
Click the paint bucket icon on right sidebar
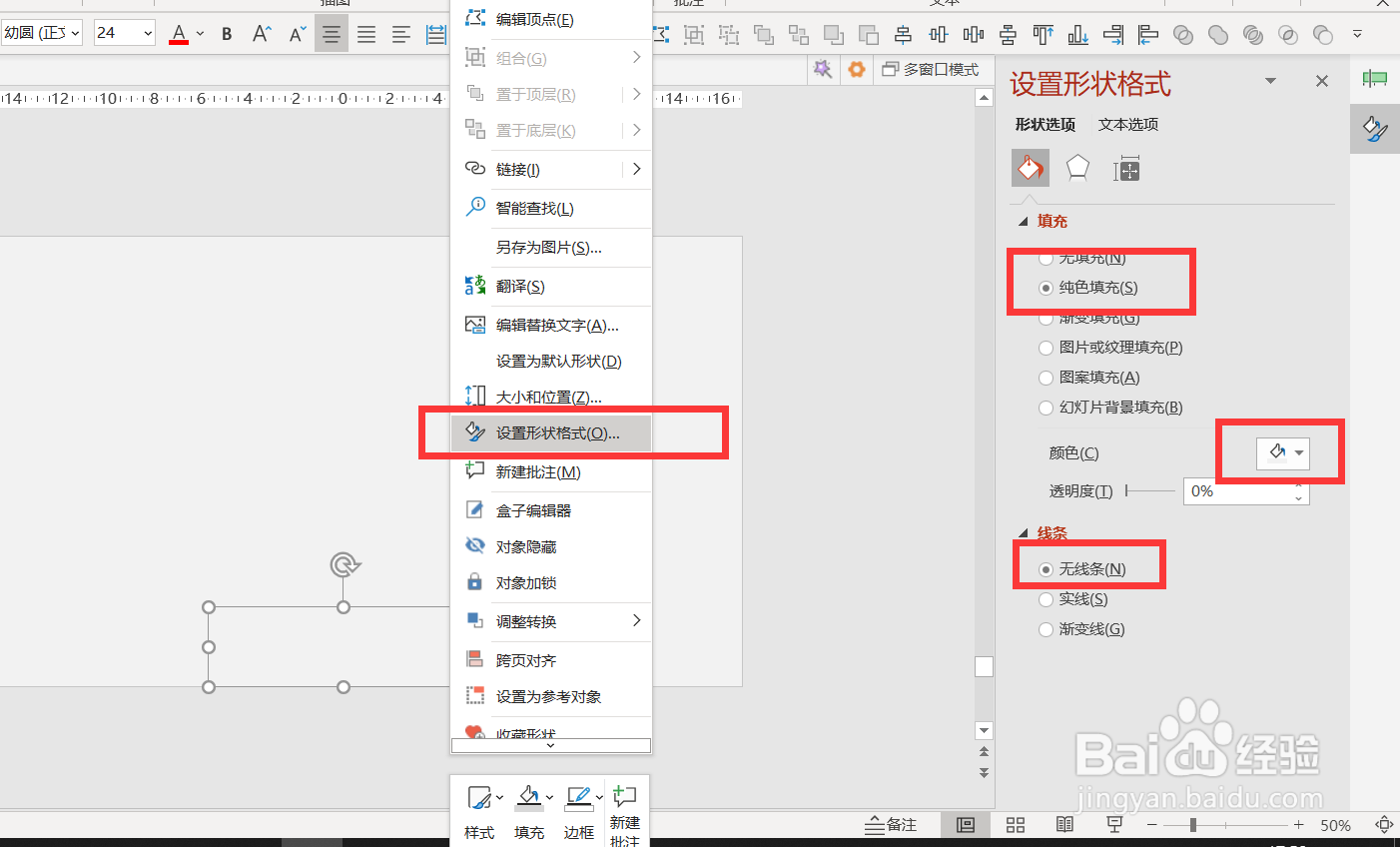[1375, 129]
